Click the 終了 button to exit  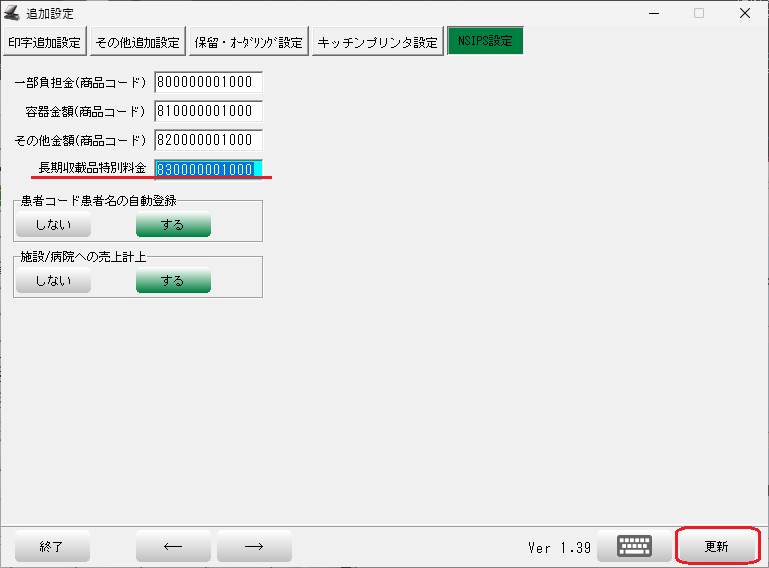tap(52, 546)
